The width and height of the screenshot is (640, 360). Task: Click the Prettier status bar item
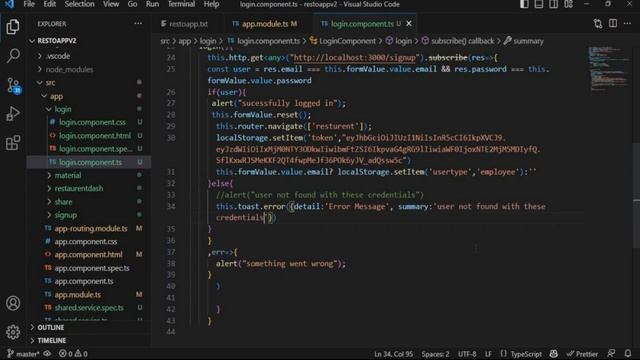pos(582,354)
